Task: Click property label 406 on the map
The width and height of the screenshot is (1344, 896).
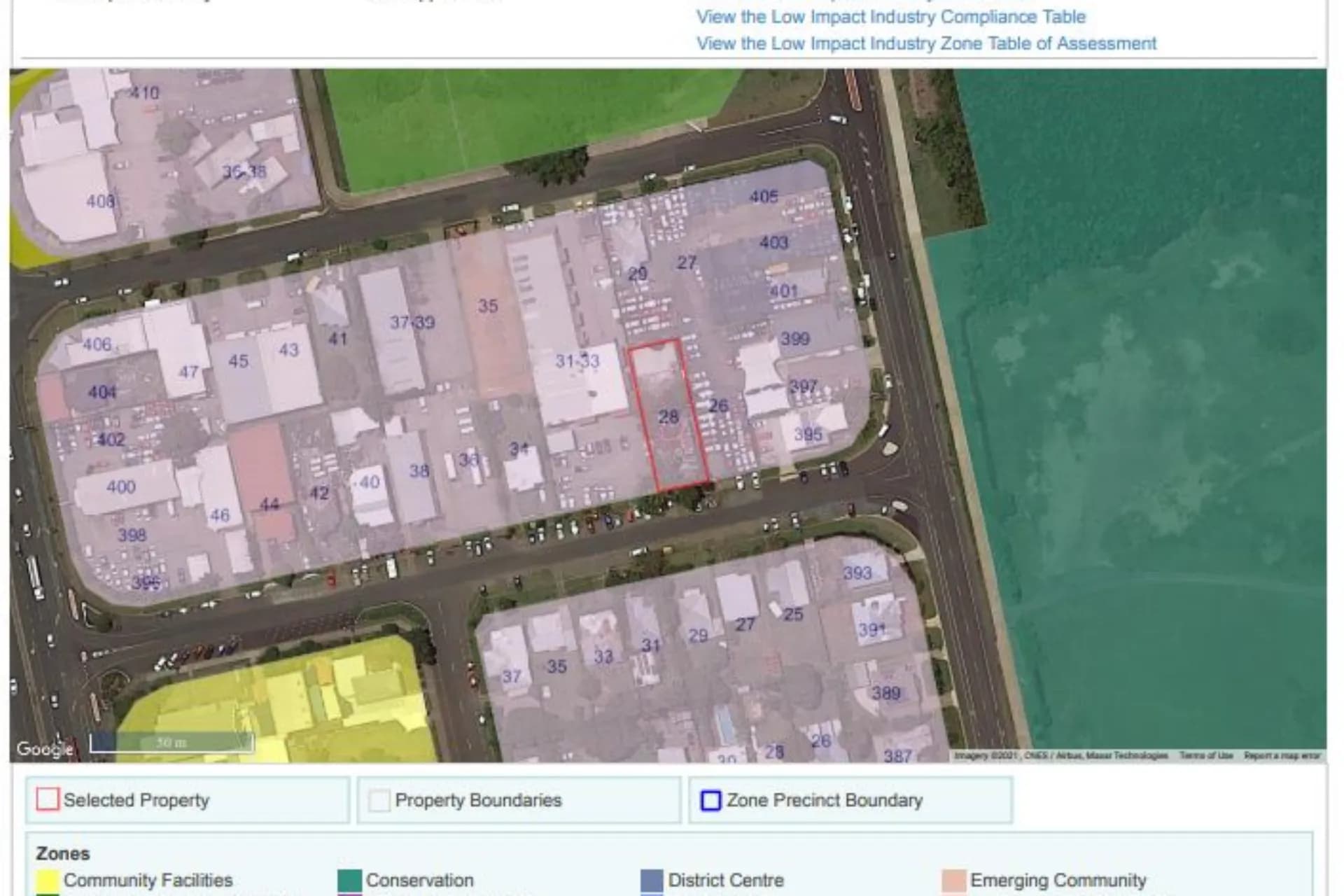Action: [x=97, y=344]
